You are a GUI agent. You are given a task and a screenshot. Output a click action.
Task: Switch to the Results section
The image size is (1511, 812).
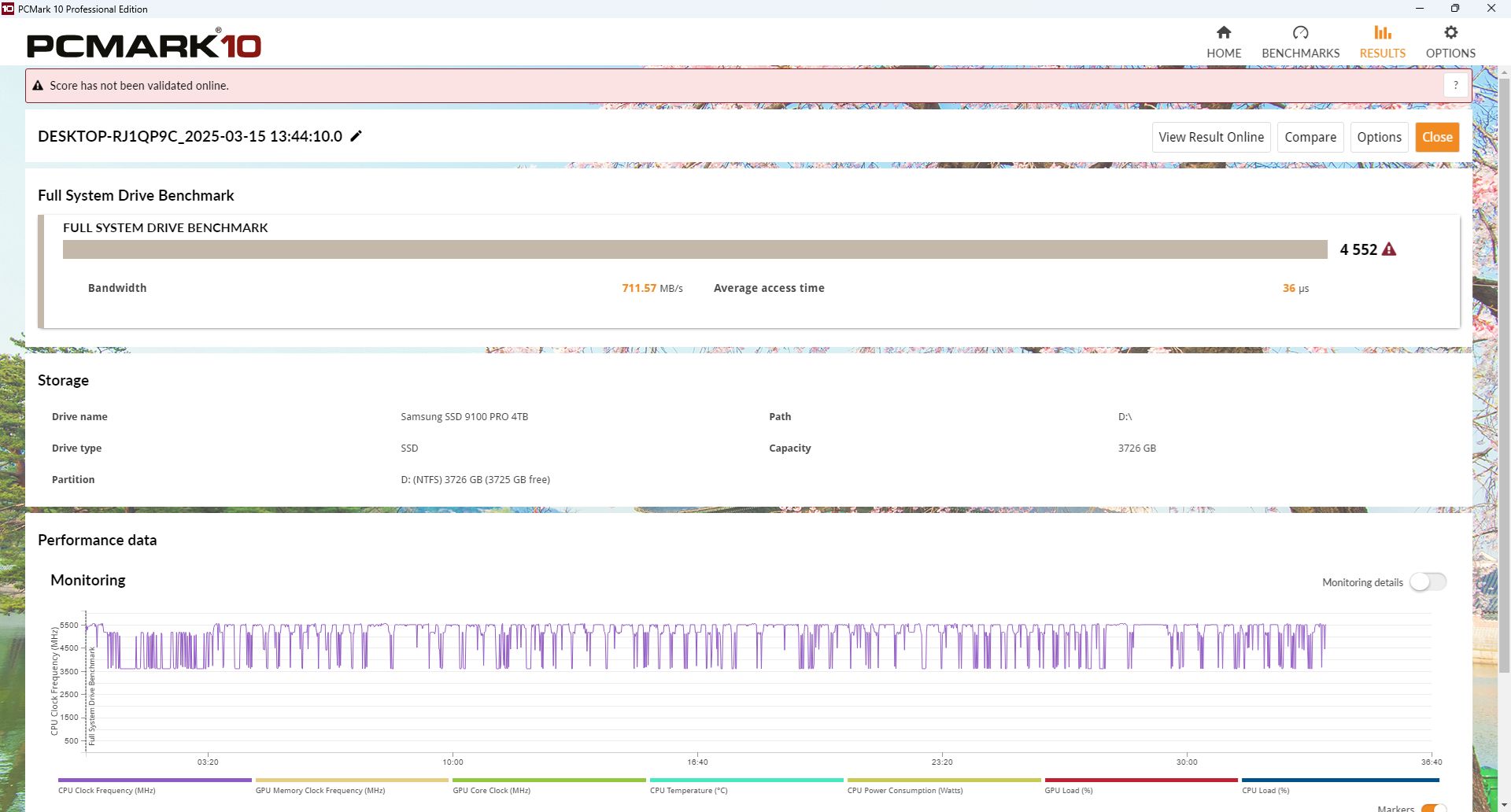point(1382,42)
